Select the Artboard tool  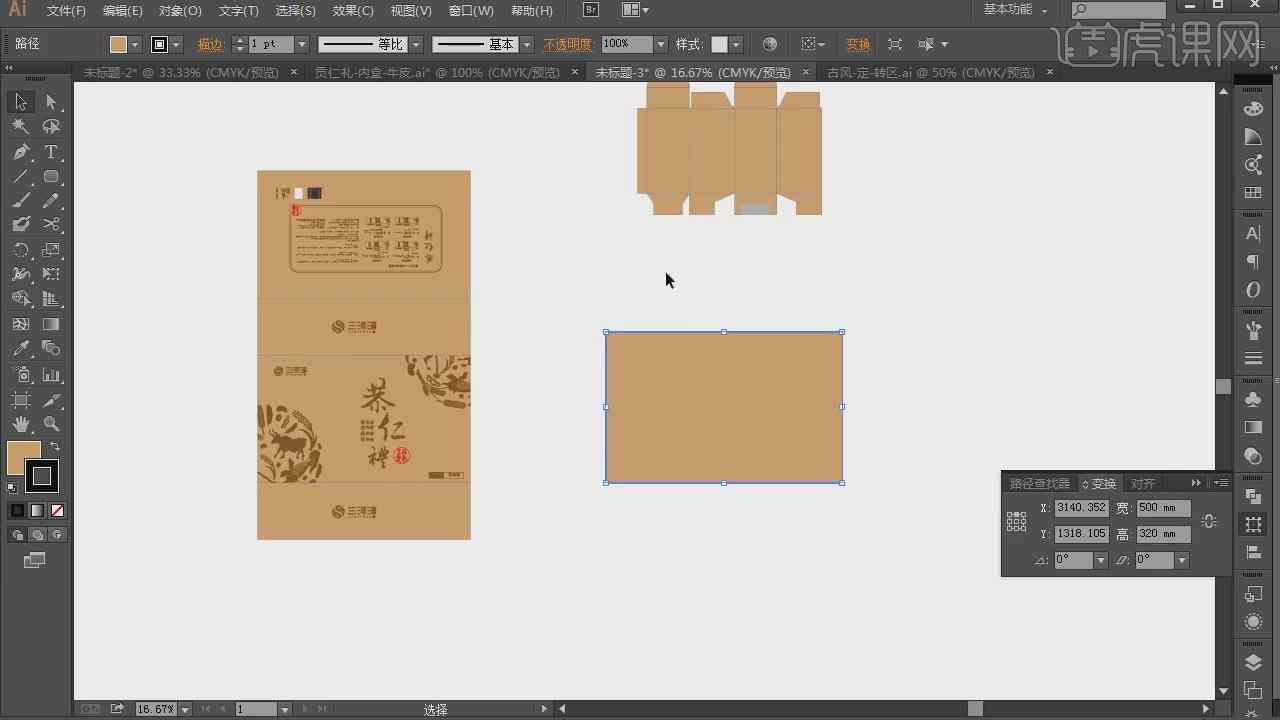click(x=20, y=399)
